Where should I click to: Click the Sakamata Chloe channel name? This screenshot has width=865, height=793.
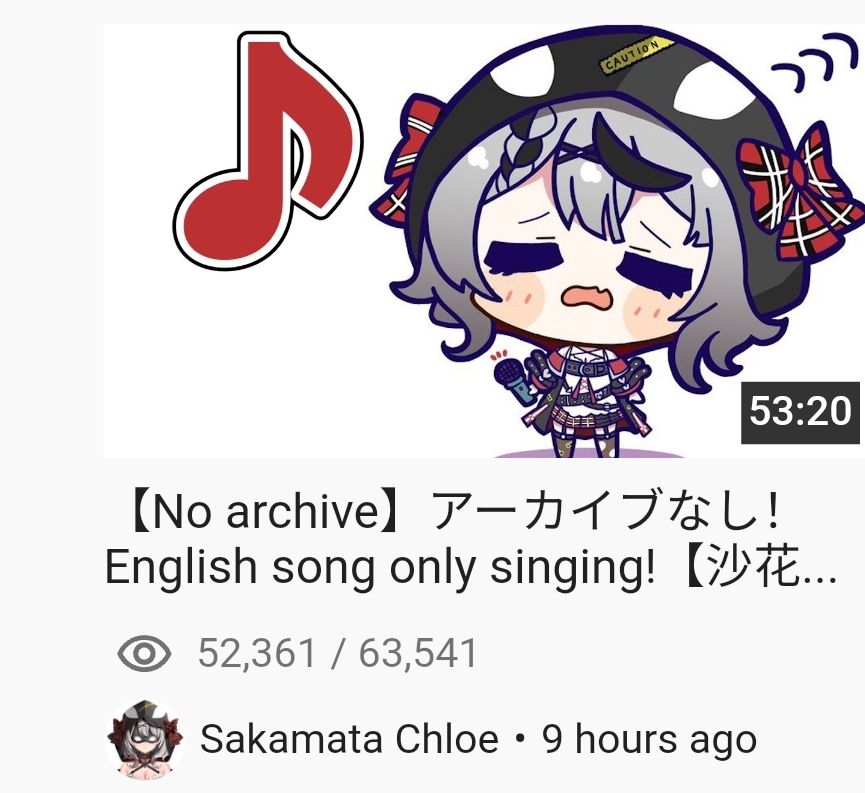349,739
